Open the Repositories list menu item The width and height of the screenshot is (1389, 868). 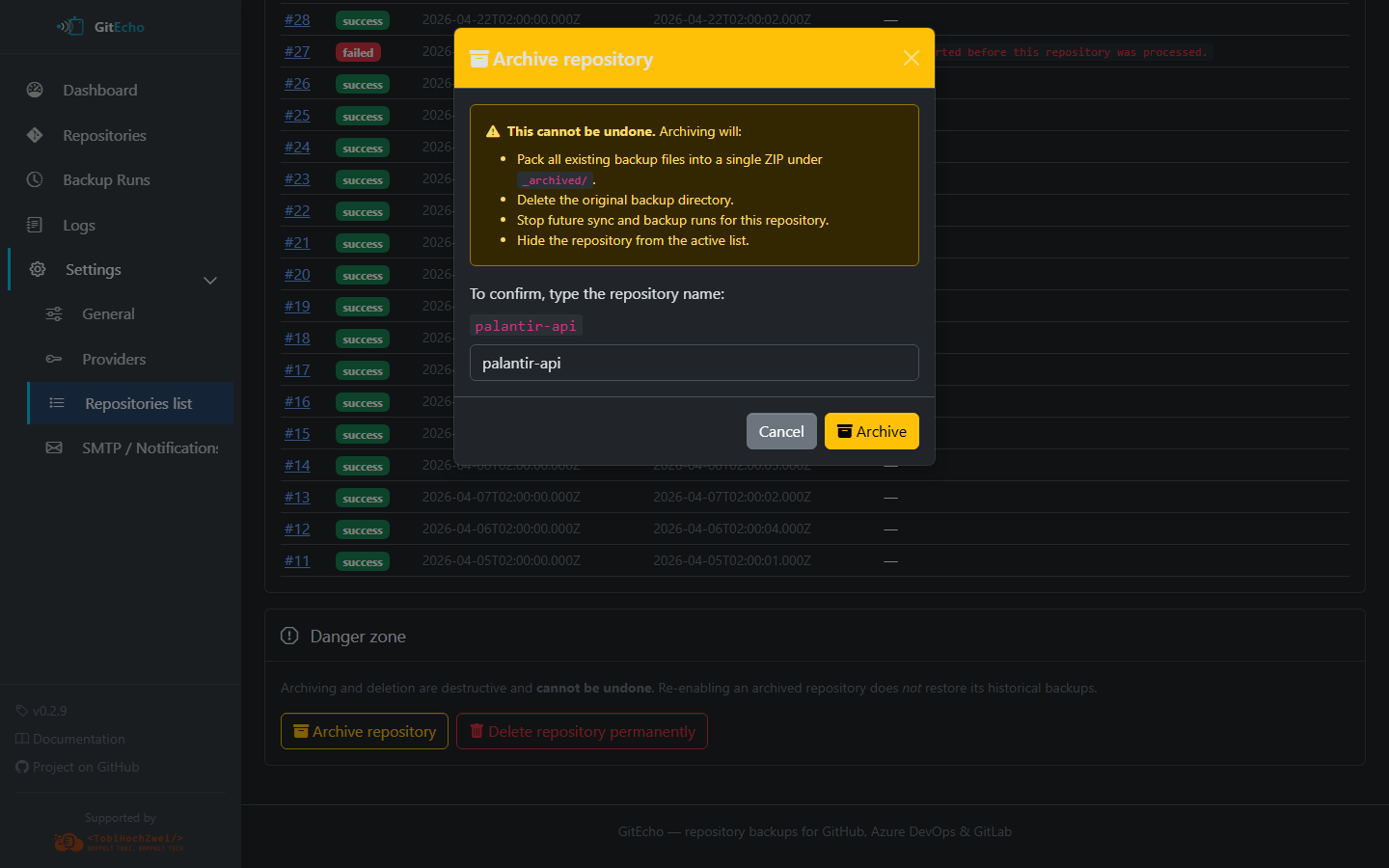(x=138, y=403)
